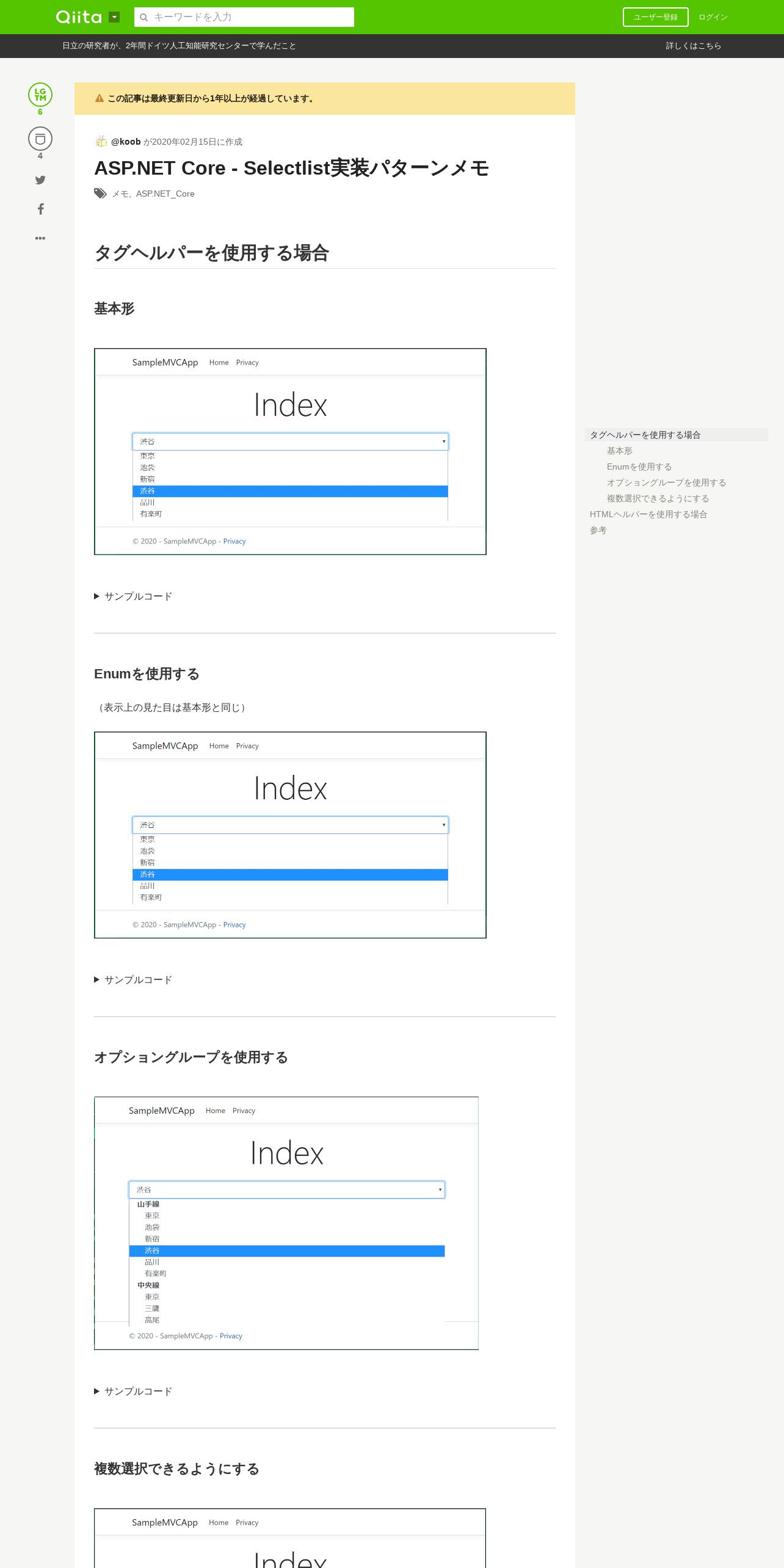
Task: Click the メモ tag
Action: (120, 194)
